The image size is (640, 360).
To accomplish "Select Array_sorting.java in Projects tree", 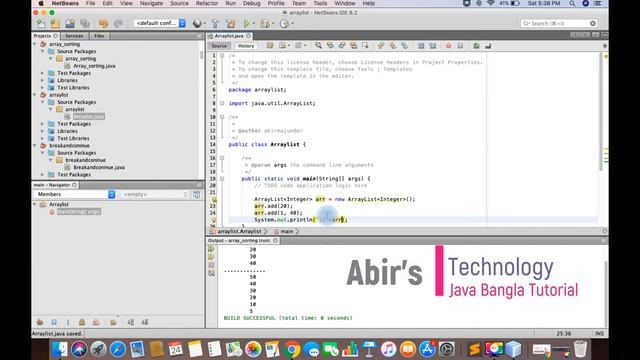I will (x=94, y=66).
